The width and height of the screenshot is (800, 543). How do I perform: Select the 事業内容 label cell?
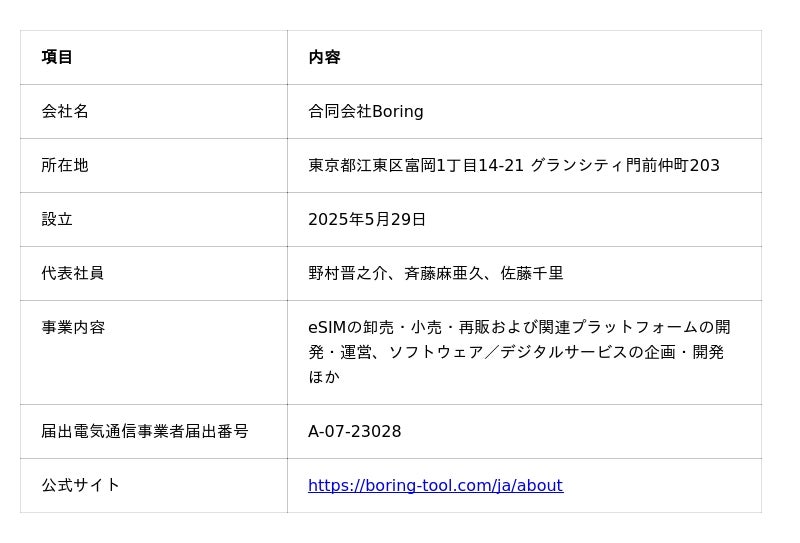(154, 353)
